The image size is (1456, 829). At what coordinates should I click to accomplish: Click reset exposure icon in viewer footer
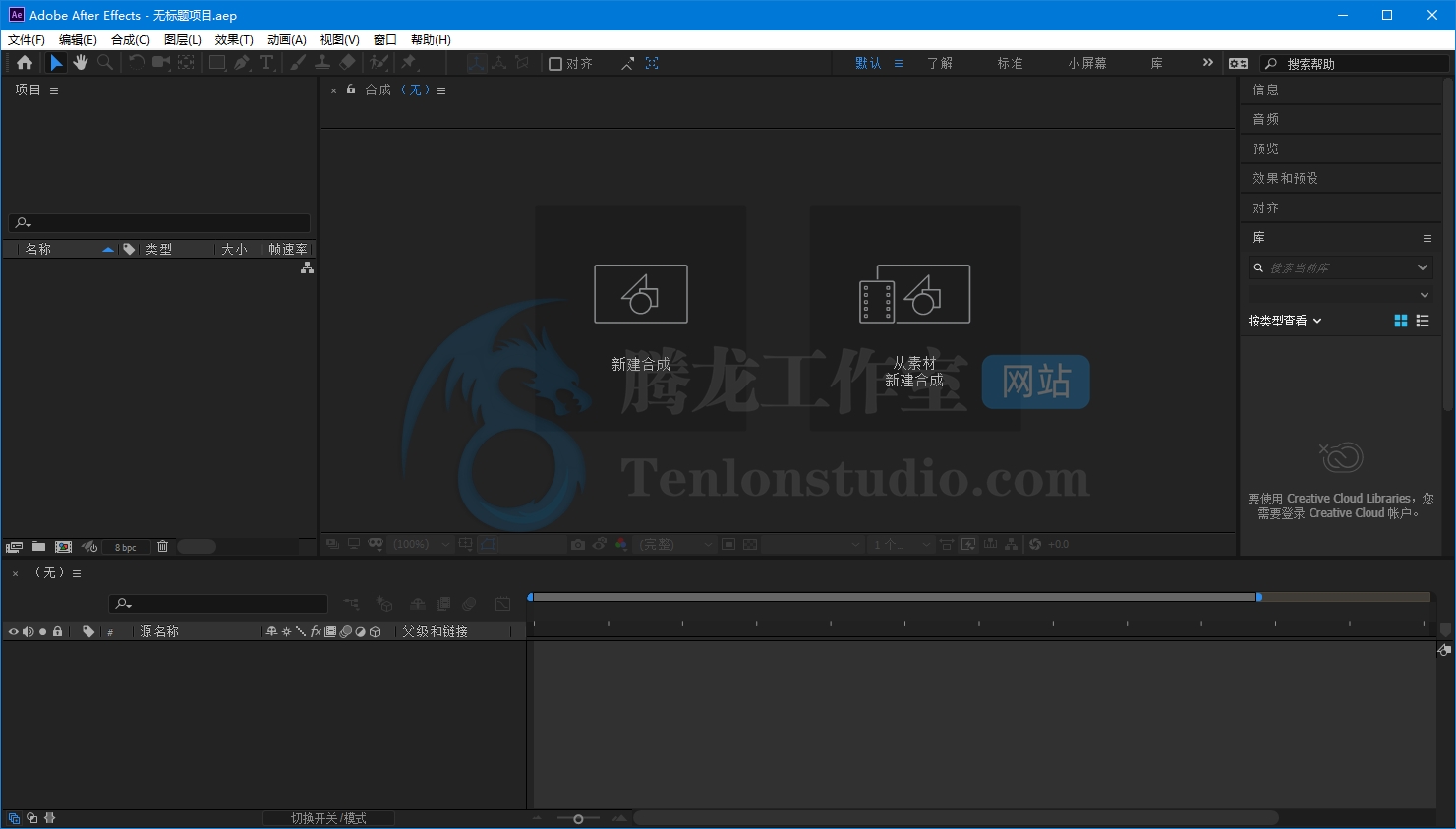(x=1035, y=544)
